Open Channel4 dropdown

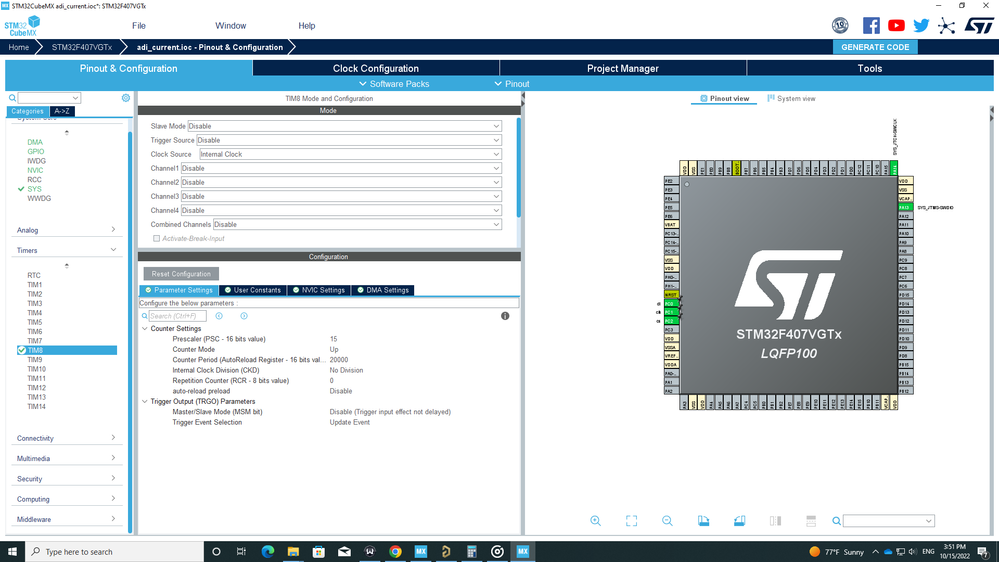click(341, 210)
